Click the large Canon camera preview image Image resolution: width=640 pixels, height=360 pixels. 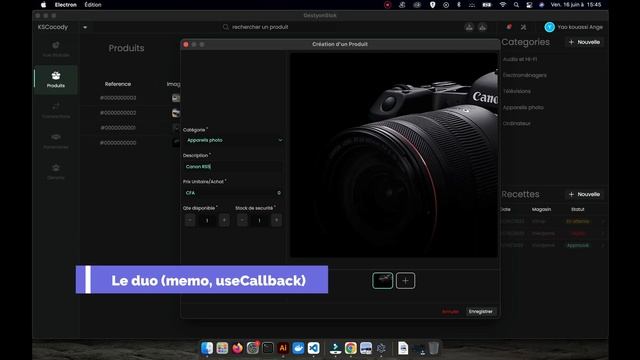(393, 155)
